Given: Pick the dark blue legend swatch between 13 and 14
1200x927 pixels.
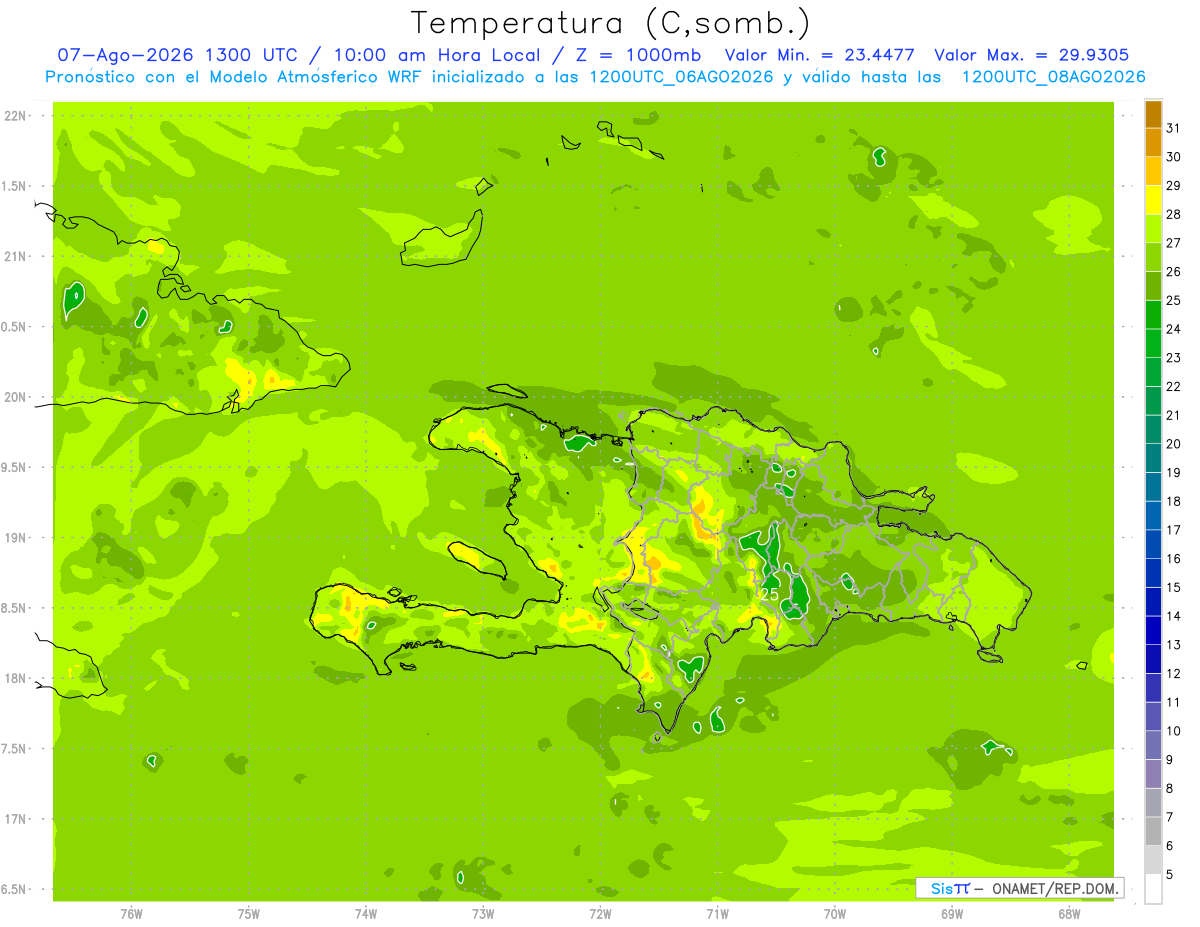Looking at the screenshot, I should (1153, 630).
